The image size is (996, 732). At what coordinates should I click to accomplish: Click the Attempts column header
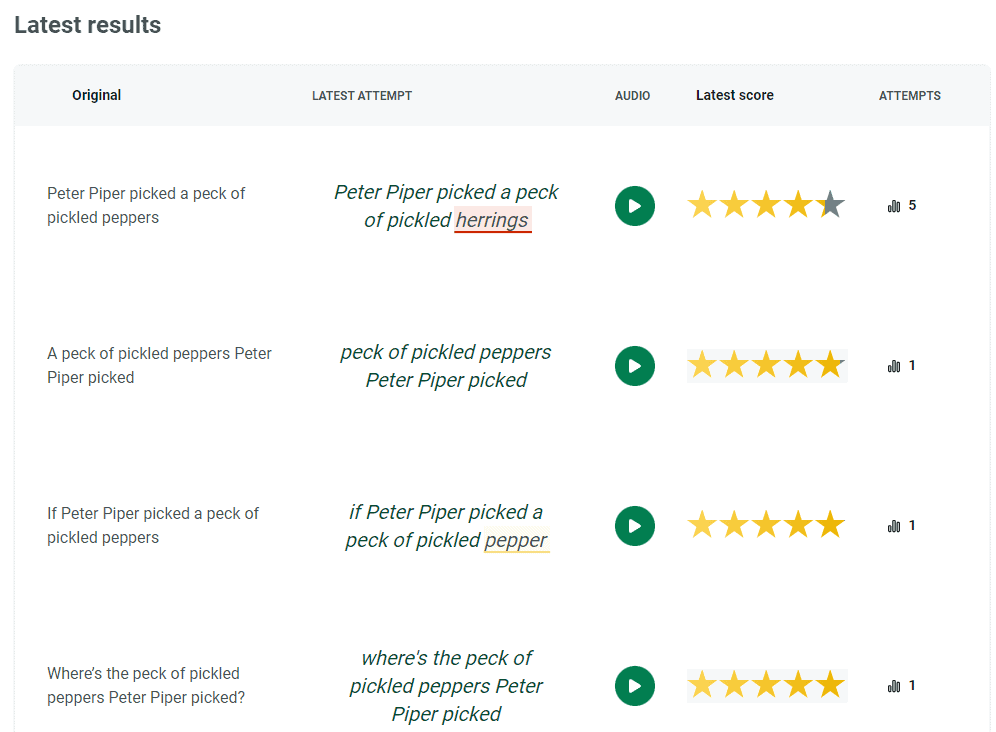coord(909,96)
